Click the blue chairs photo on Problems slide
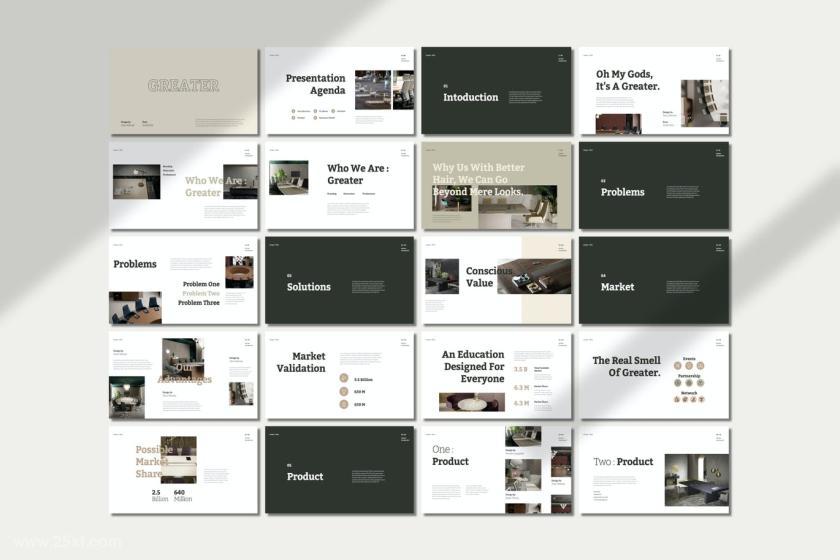 (x=136, y=308)
